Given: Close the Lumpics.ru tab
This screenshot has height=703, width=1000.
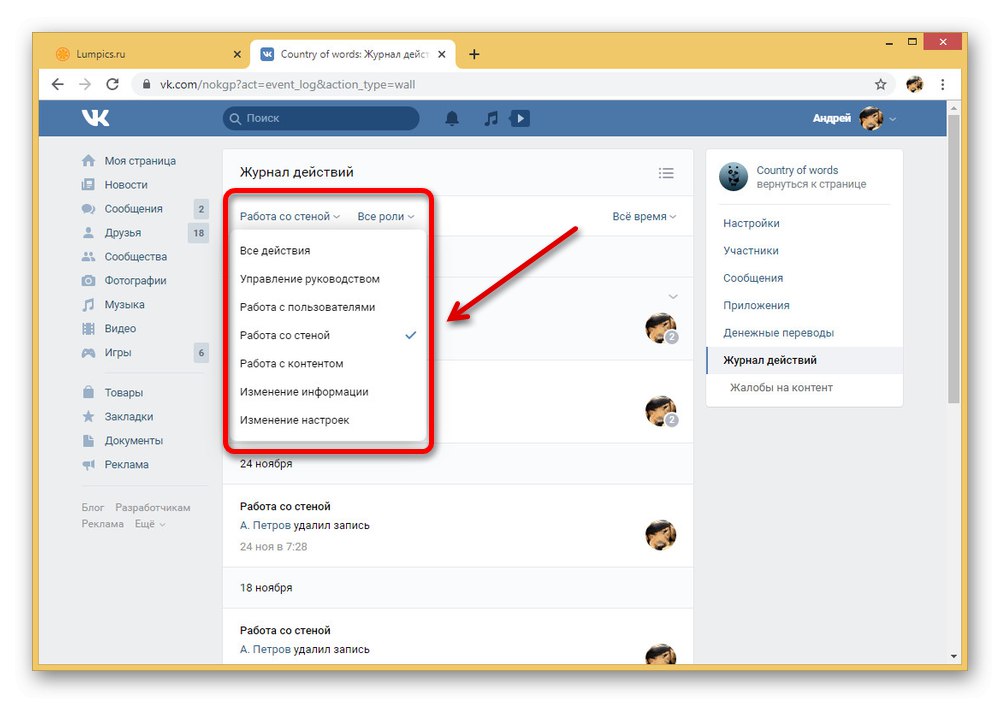Looking at the screenshot, I should click(x=237, y=54).
